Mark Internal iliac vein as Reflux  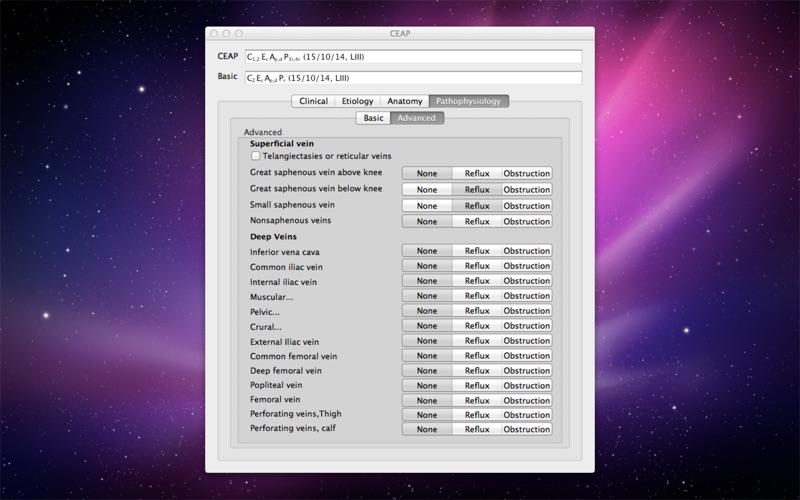pos(477,281)
